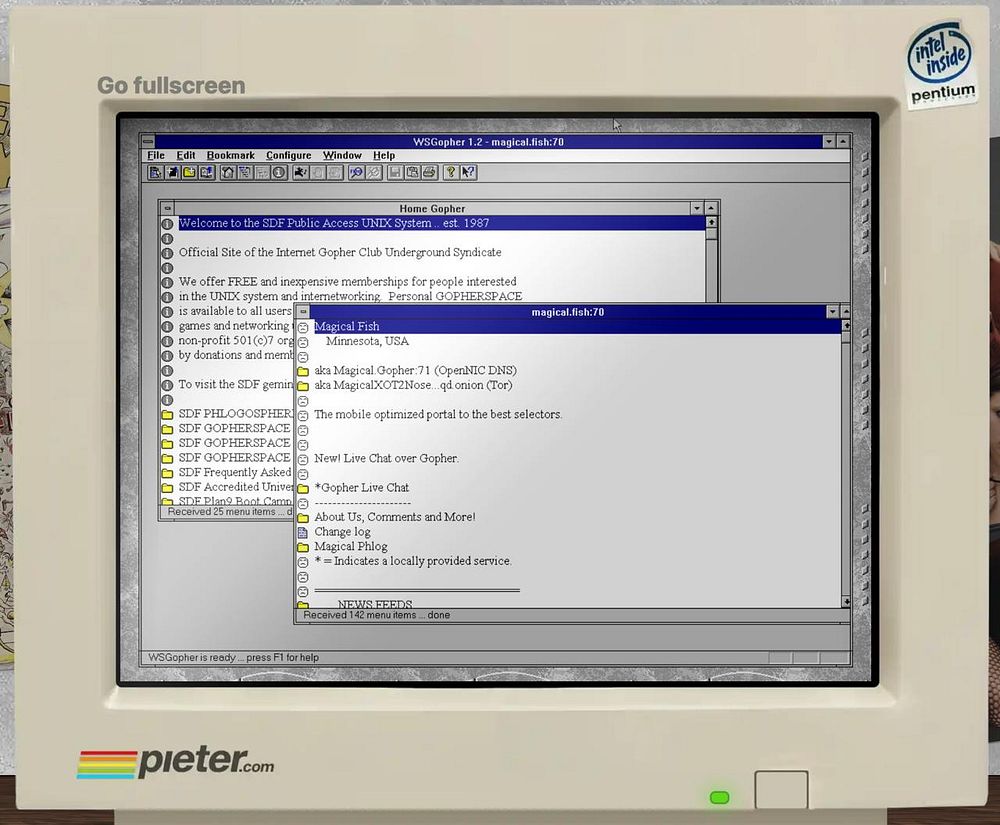Click magical.fish:70 scrollbar up arrow
This screenshot has width=1000, height=825.
point(846,325)
